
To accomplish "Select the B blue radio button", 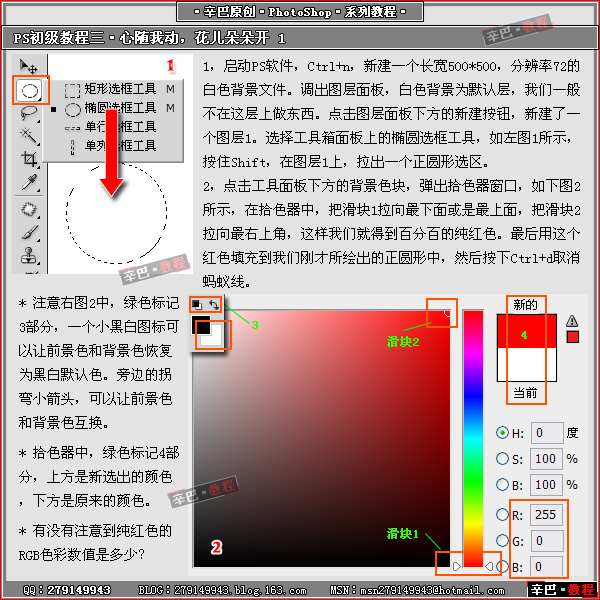I will point(502,567).
